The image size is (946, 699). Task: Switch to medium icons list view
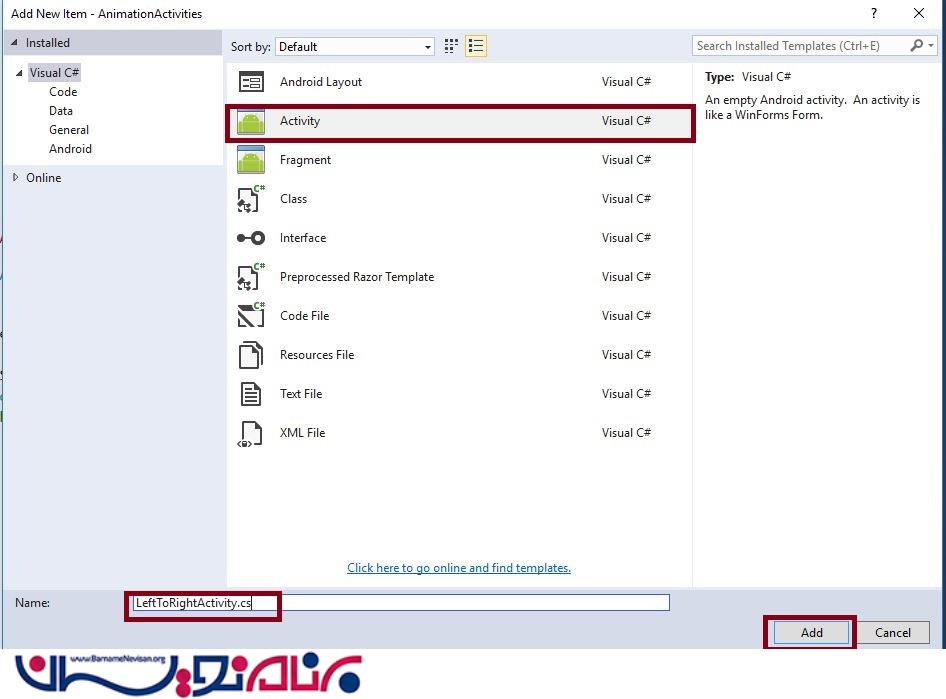(476, 46)
